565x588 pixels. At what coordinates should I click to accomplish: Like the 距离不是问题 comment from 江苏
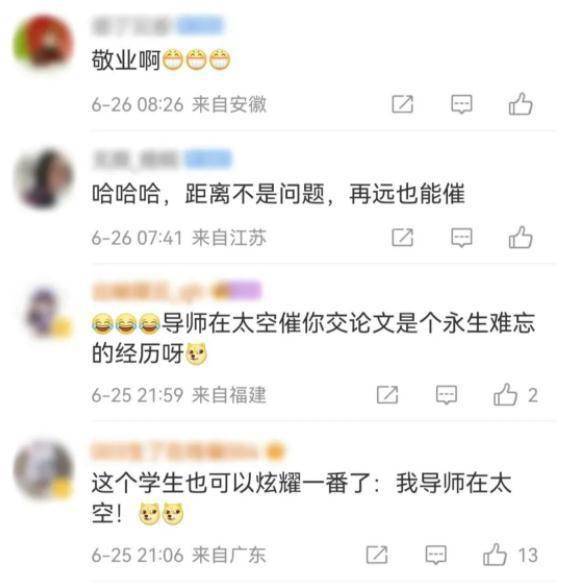[x=520, y=237]
